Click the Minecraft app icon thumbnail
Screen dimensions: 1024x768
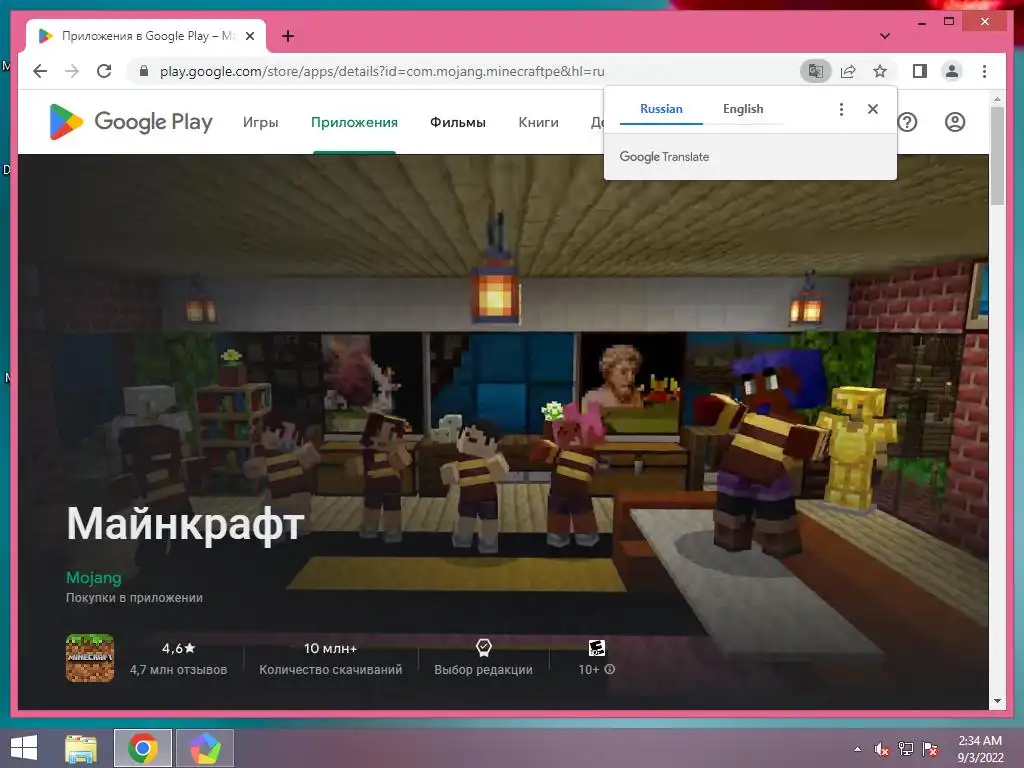pos(90,658)
